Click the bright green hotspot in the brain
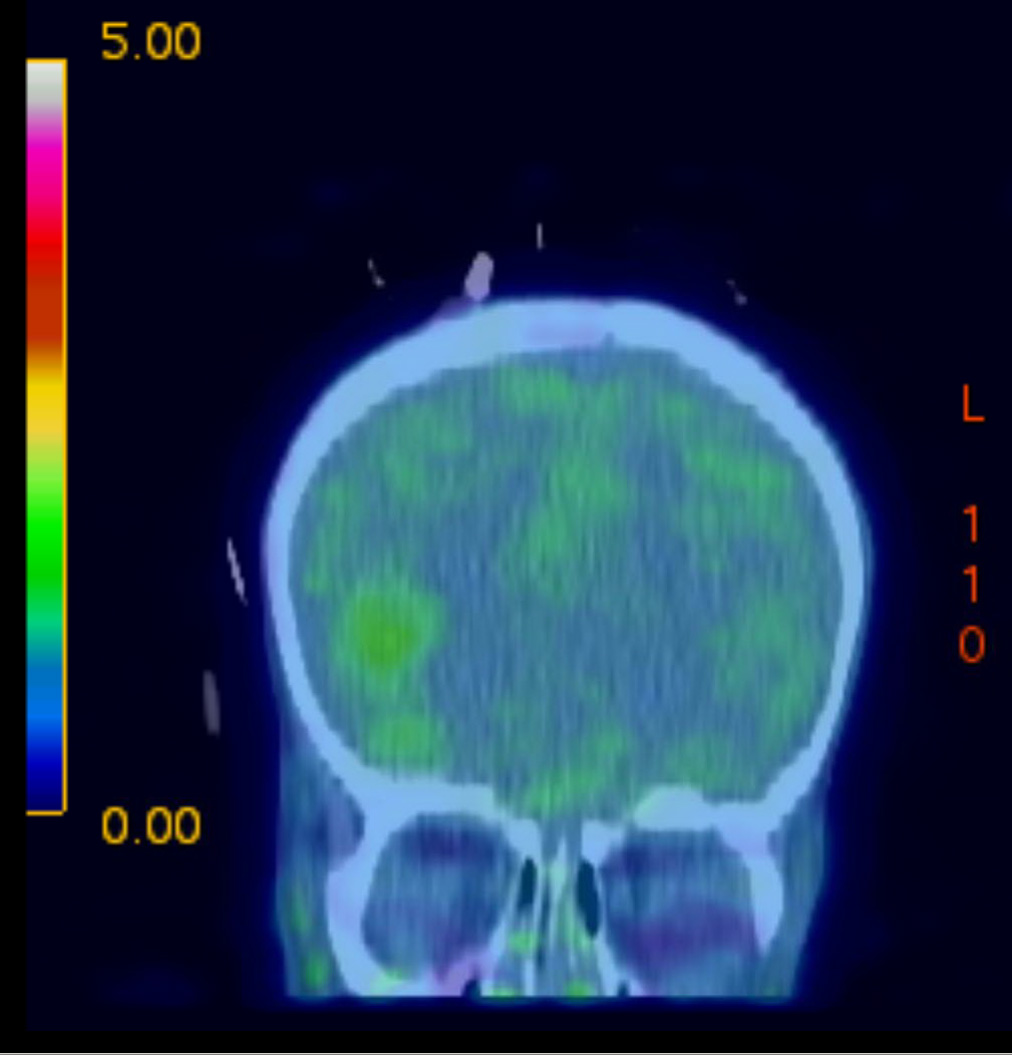Screen dimensions: 1012x1055 tap(385, 632)
